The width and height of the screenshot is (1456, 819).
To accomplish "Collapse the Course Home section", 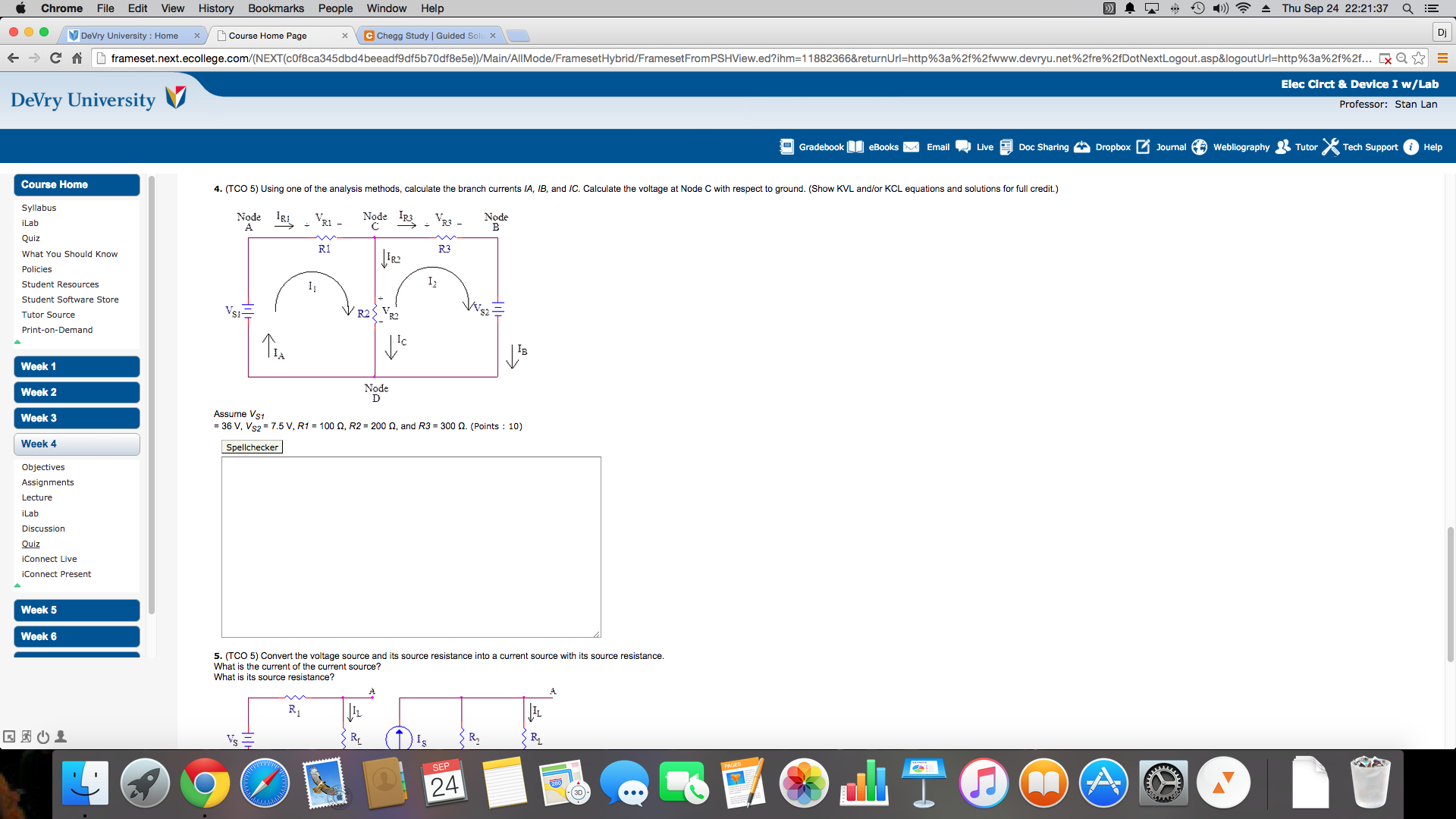I will (77, 184).
